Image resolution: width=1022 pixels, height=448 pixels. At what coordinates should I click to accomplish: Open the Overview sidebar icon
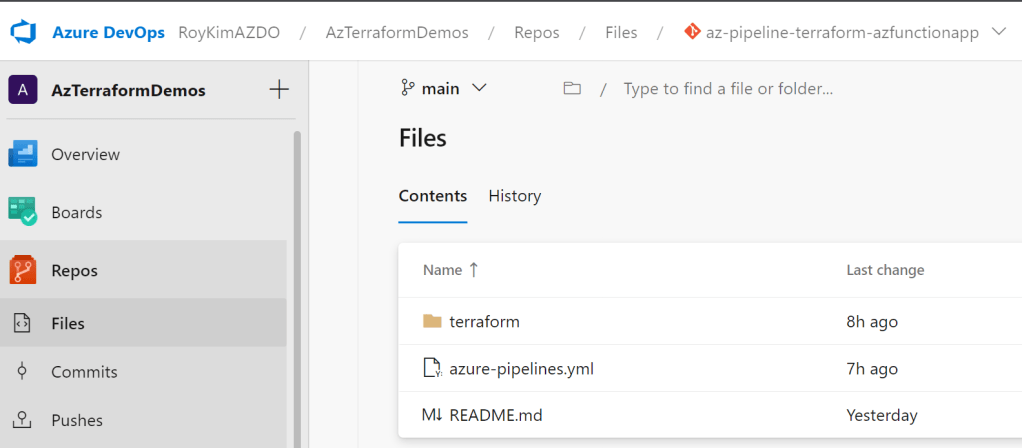(23, 154)
